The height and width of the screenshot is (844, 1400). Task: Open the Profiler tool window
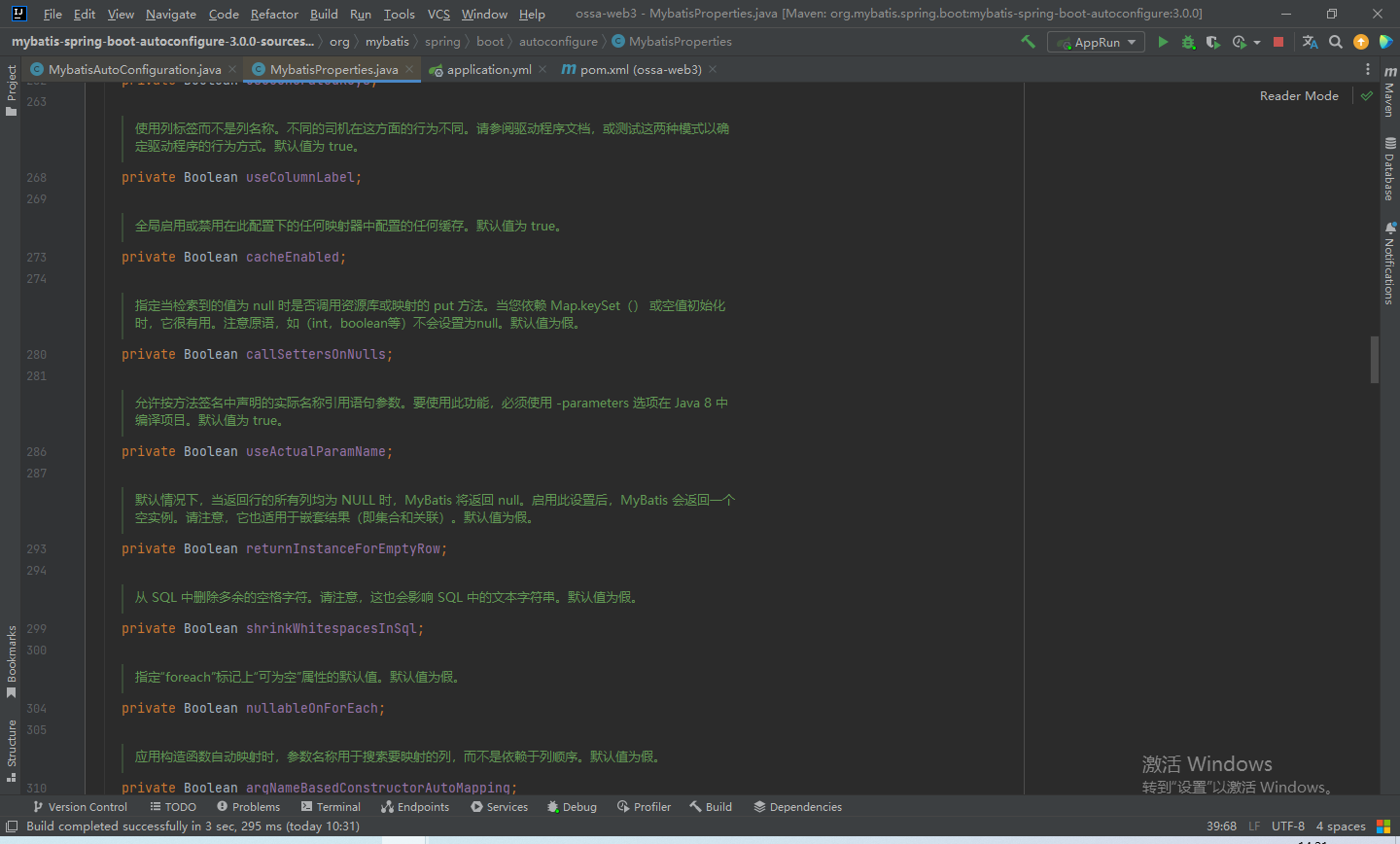644,807
